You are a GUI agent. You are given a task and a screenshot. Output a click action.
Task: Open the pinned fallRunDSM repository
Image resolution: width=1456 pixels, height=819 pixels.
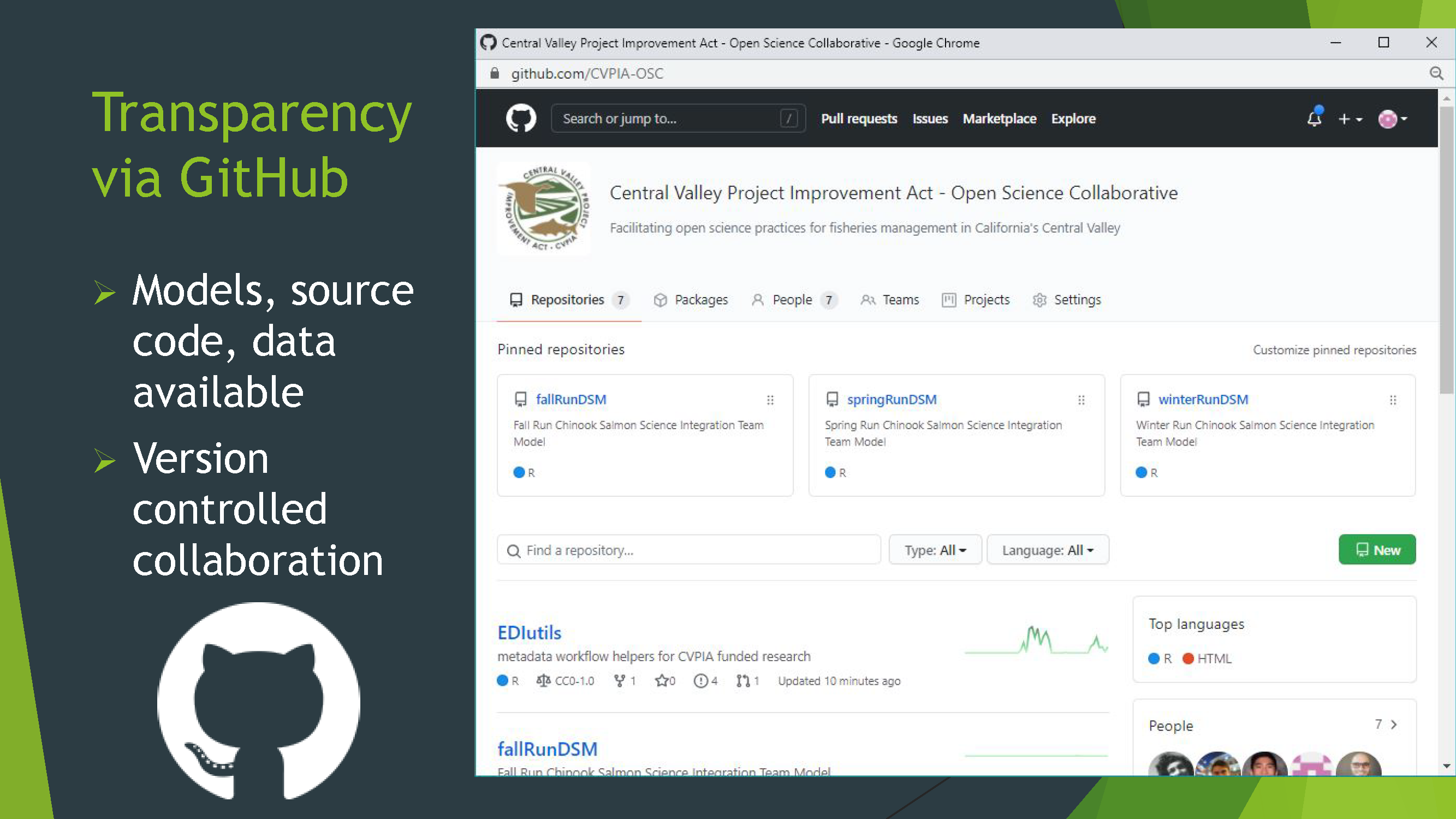tap(571, 399)
